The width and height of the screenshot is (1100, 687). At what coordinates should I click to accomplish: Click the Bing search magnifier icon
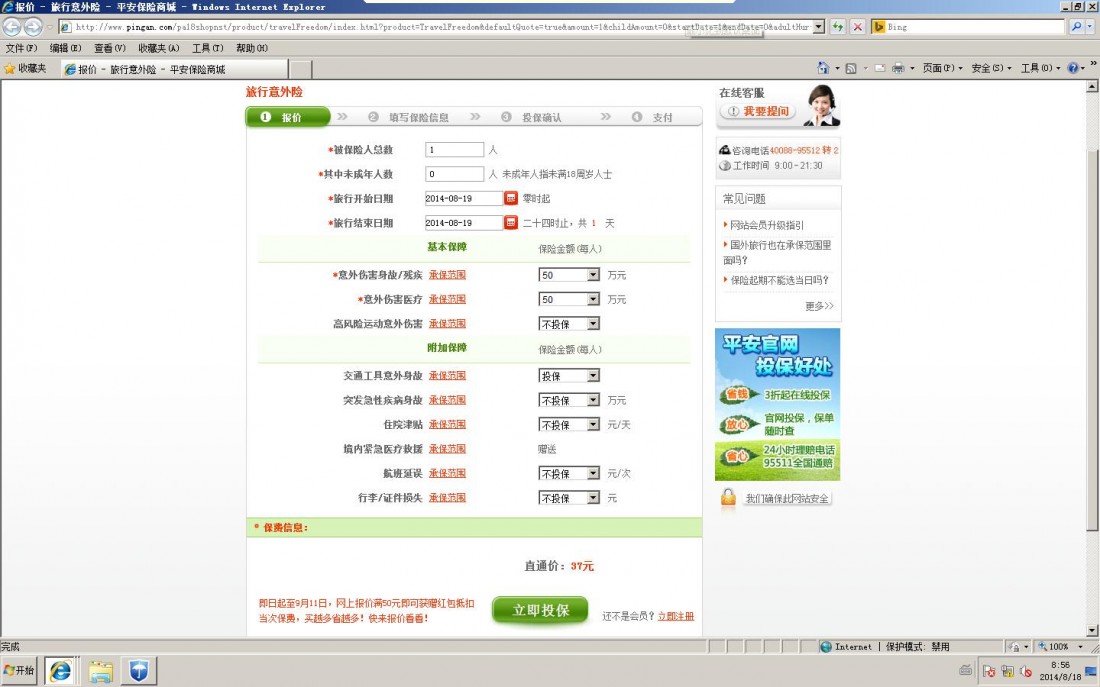[1076, 27]
